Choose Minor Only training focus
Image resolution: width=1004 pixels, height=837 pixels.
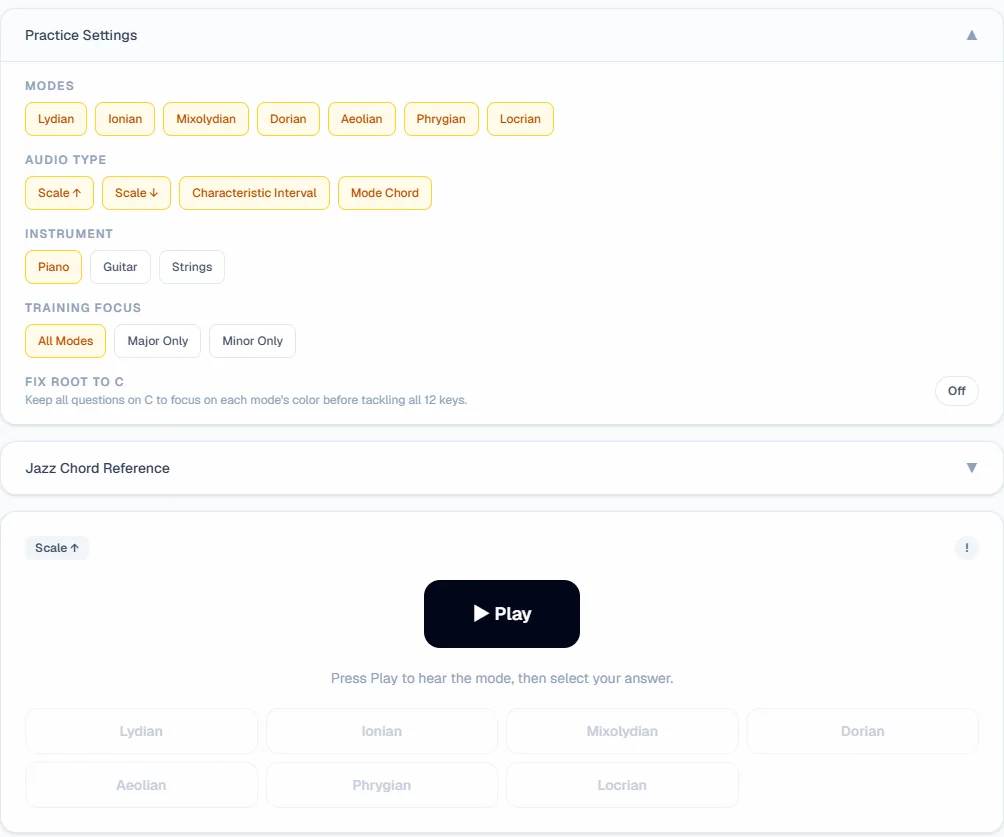[252, 341]
